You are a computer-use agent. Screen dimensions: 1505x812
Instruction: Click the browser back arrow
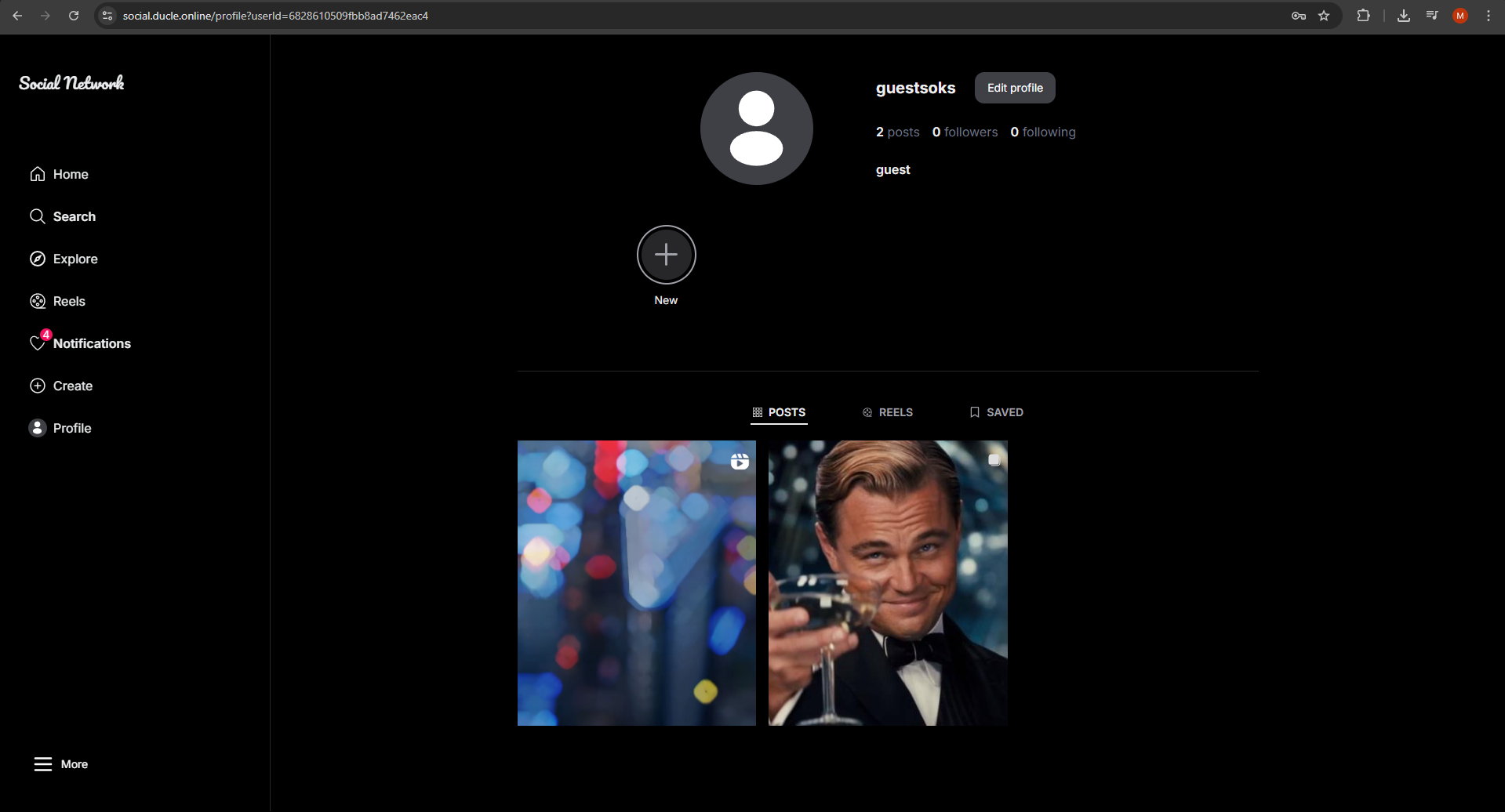[x=17, y=16]
